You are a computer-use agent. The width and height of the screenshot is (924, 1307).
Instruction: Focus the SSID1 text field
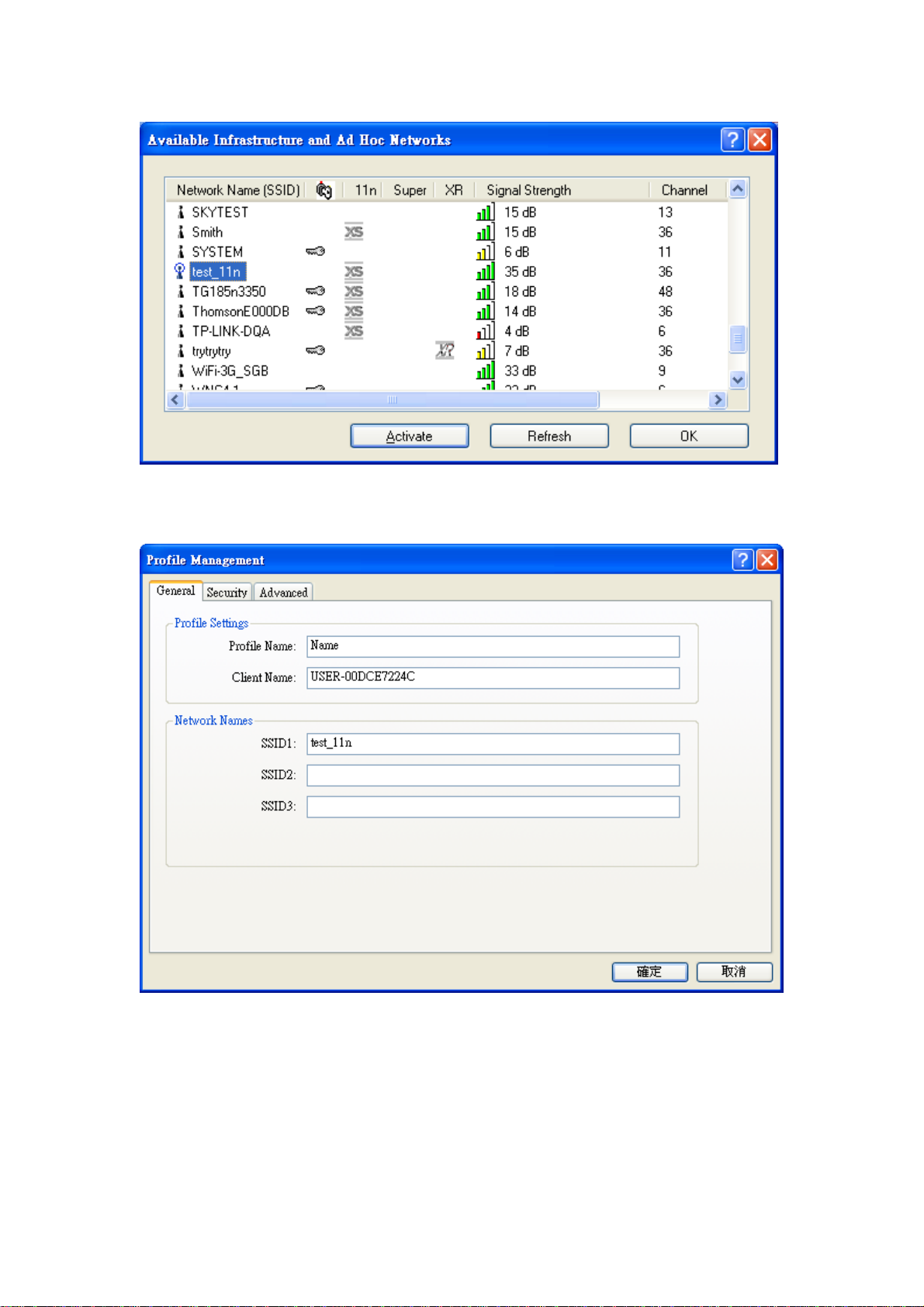click(493, 744)
